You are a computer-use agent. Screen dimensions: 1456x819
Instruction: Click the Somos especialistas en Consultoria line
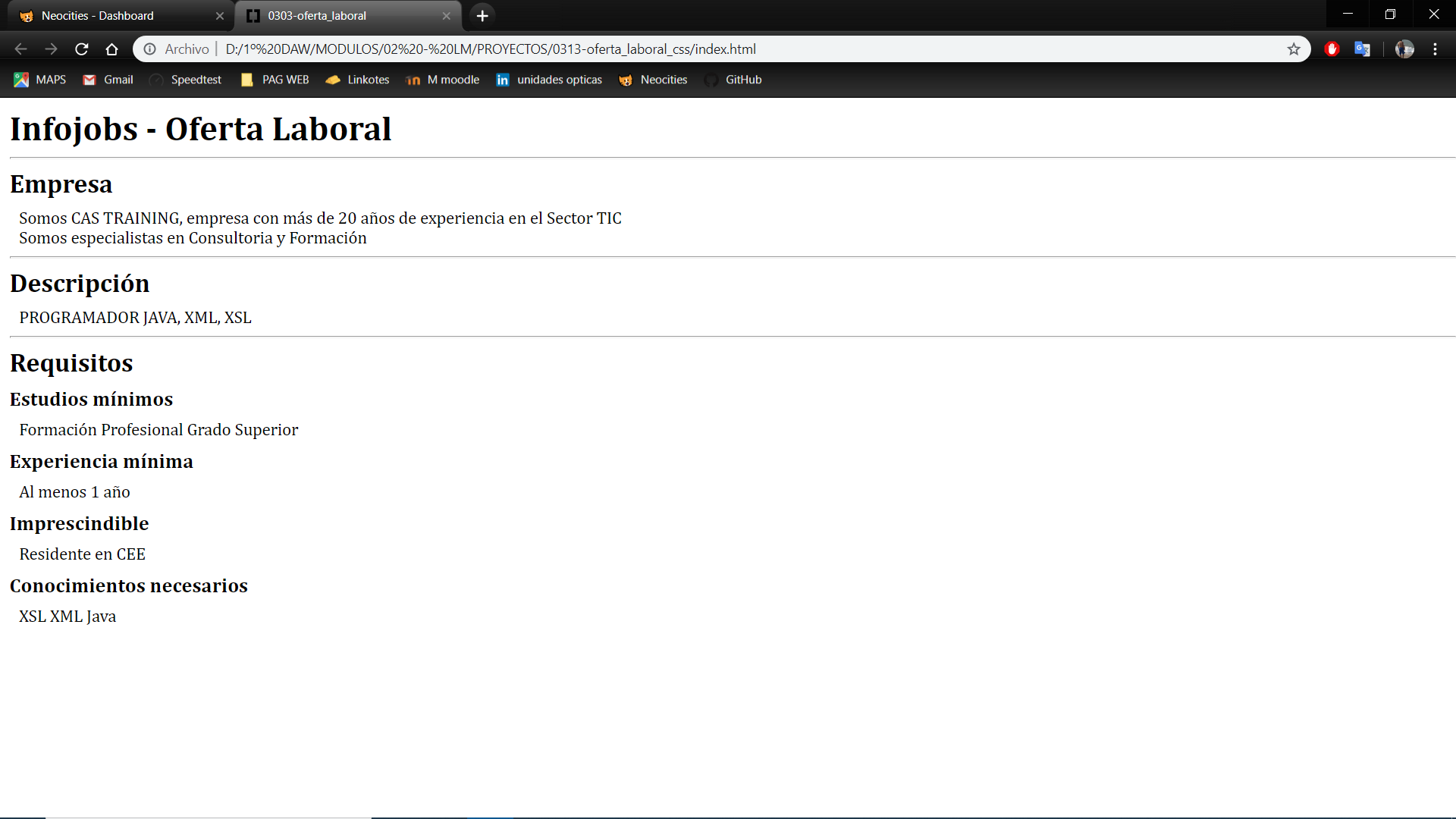coord(193,238)
